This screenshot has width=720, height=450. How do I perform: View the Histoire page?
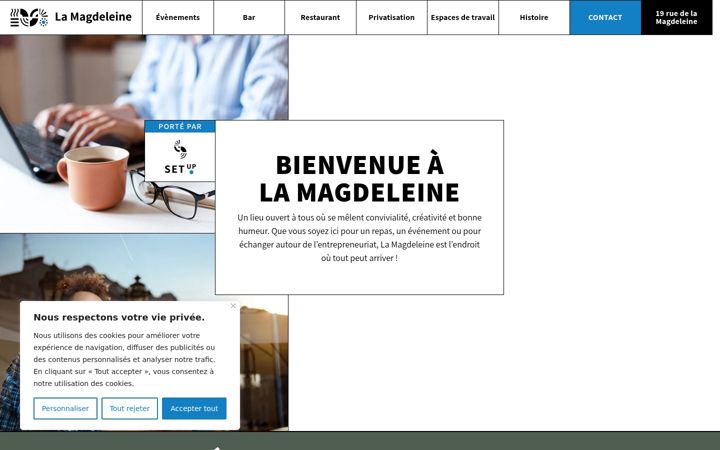point(534,17)
